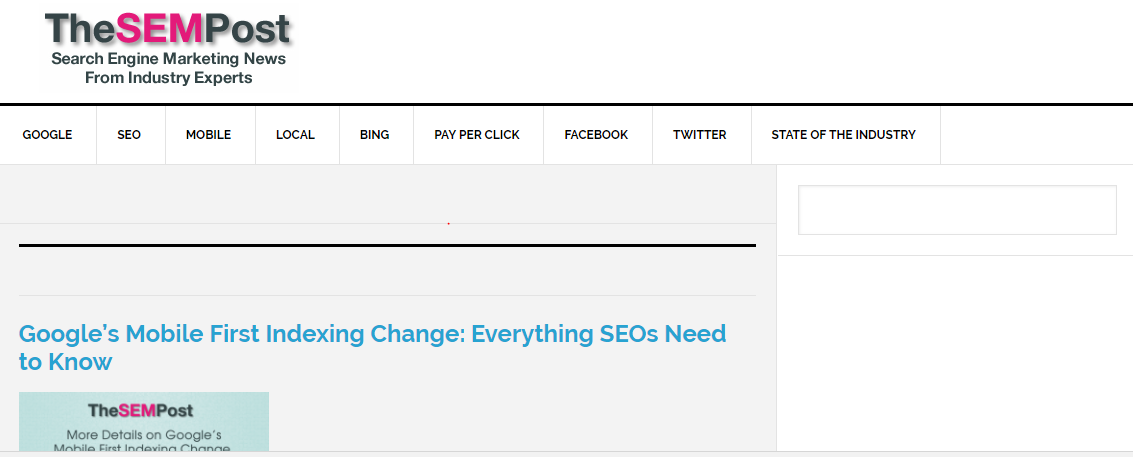Viewport: 1133px width, 457px height.
Task: Open the Local news category
Action: 296,135
